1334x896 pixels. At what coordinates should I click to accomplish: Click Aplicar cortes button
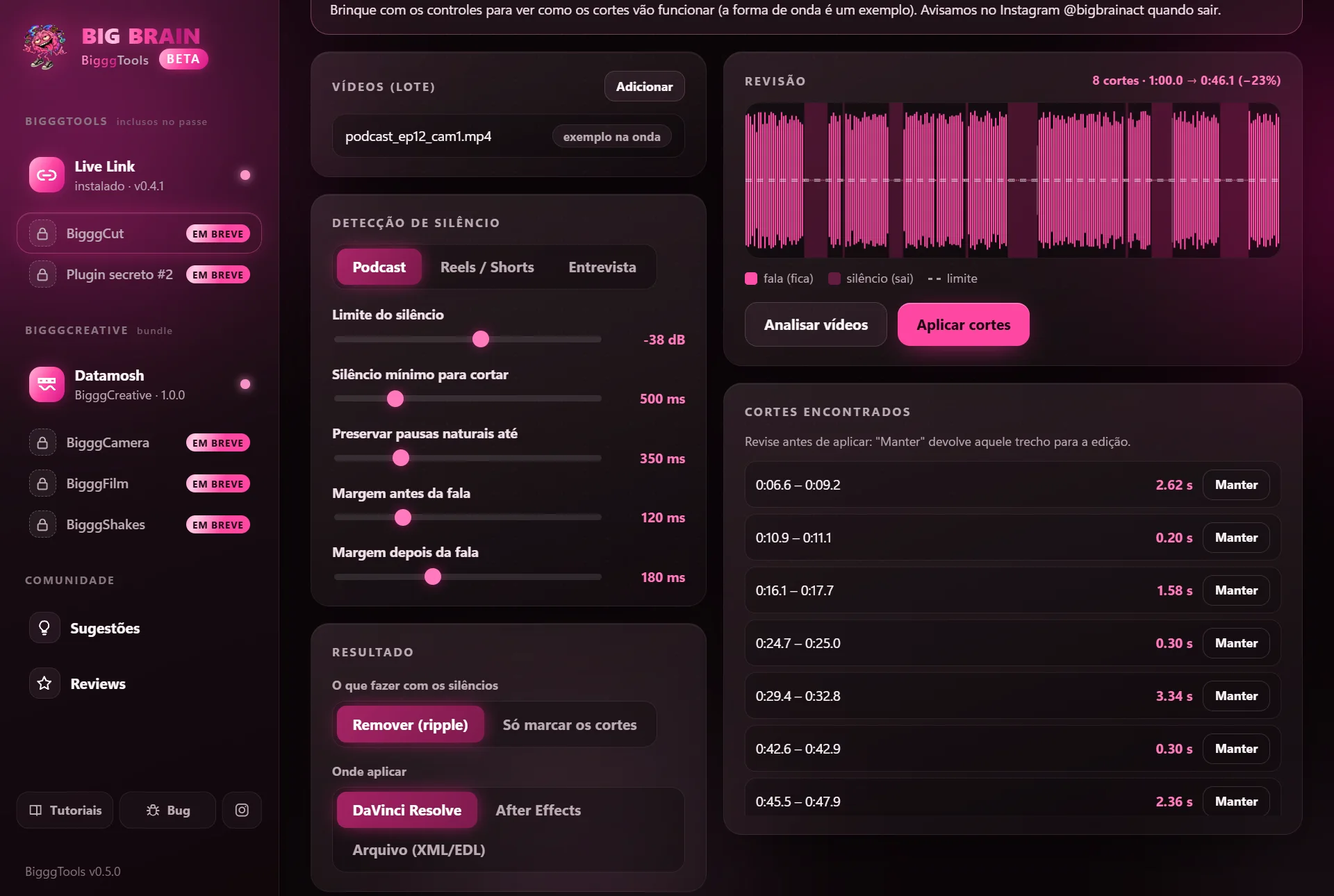click(964, 324)
